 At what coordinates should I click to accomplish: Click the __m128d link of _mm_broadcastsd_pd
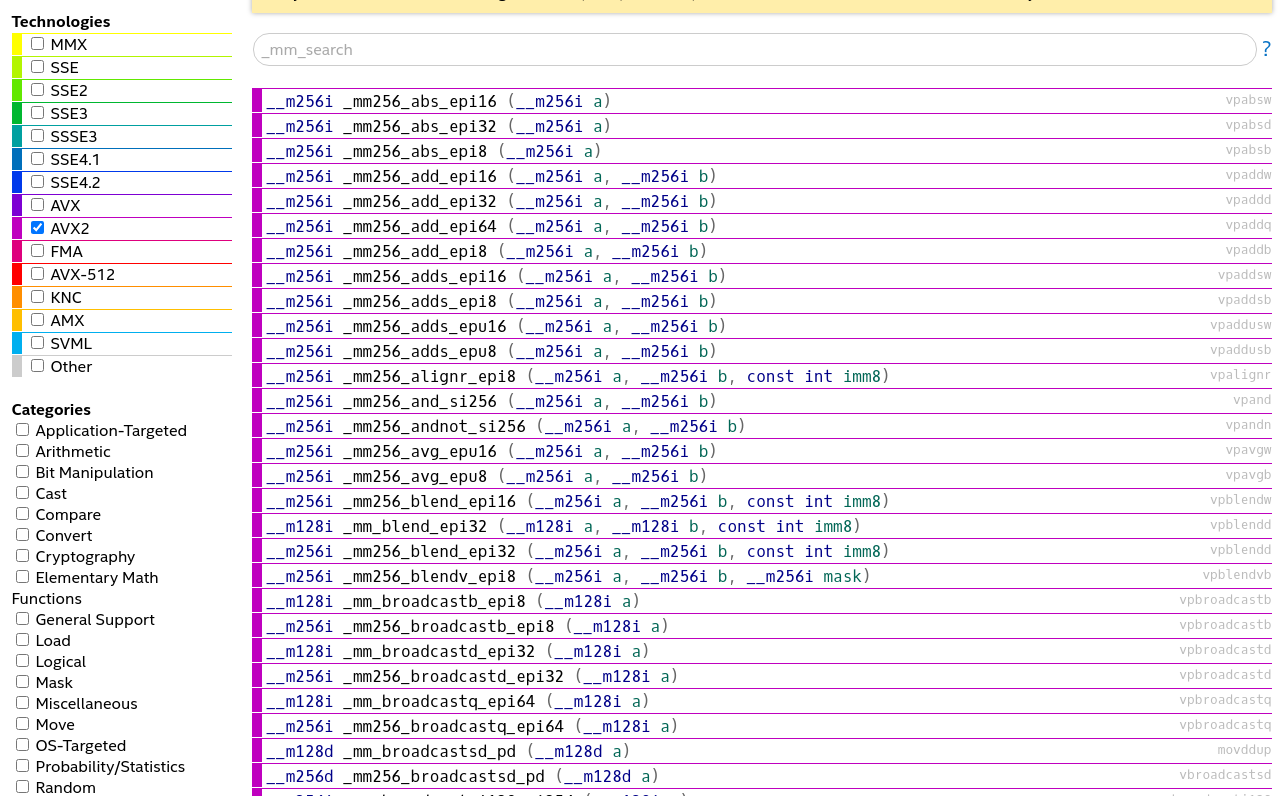click(x=299, y=751)
